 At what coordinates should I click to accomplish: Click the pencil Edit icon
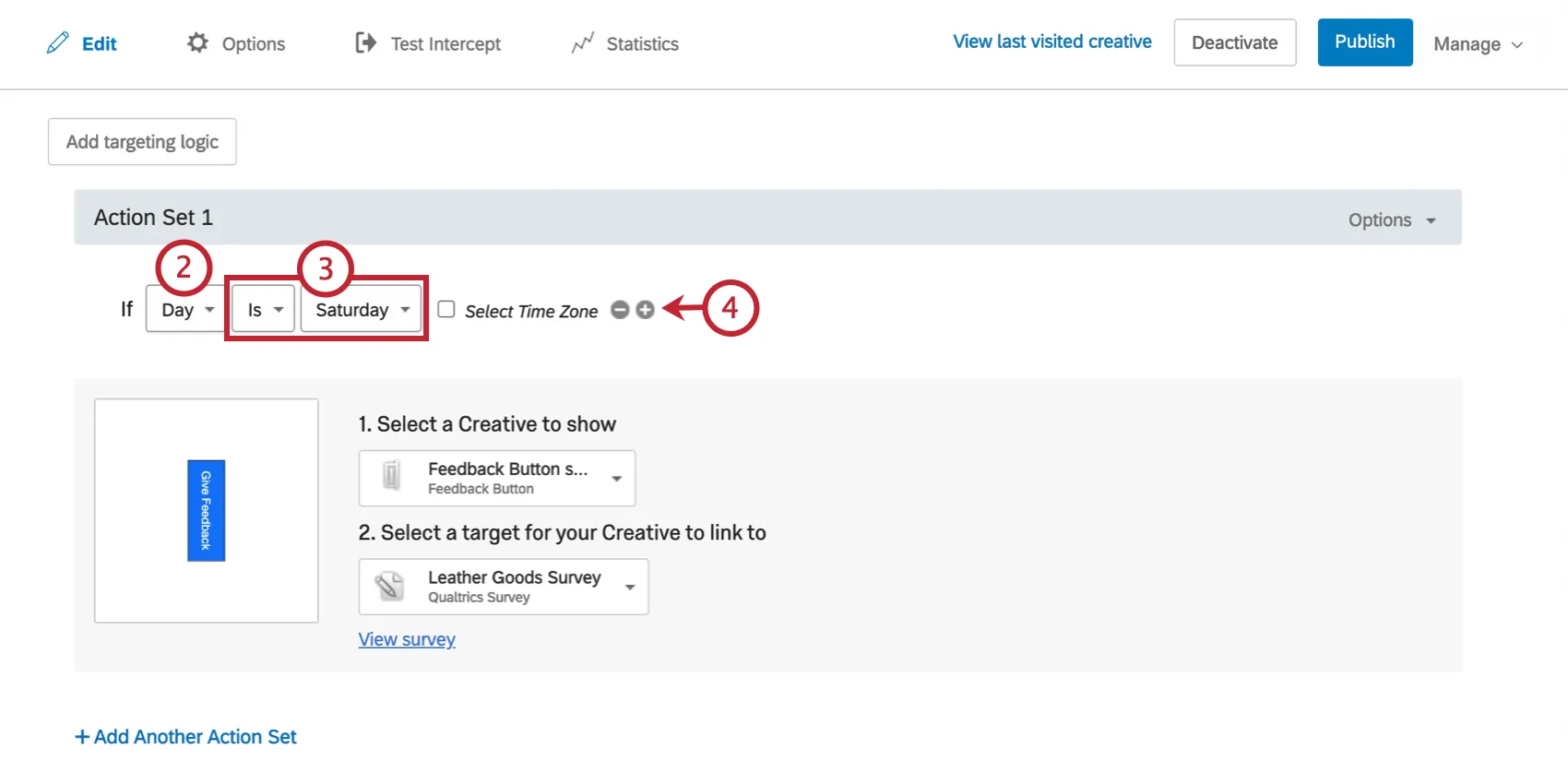point(57,43)
